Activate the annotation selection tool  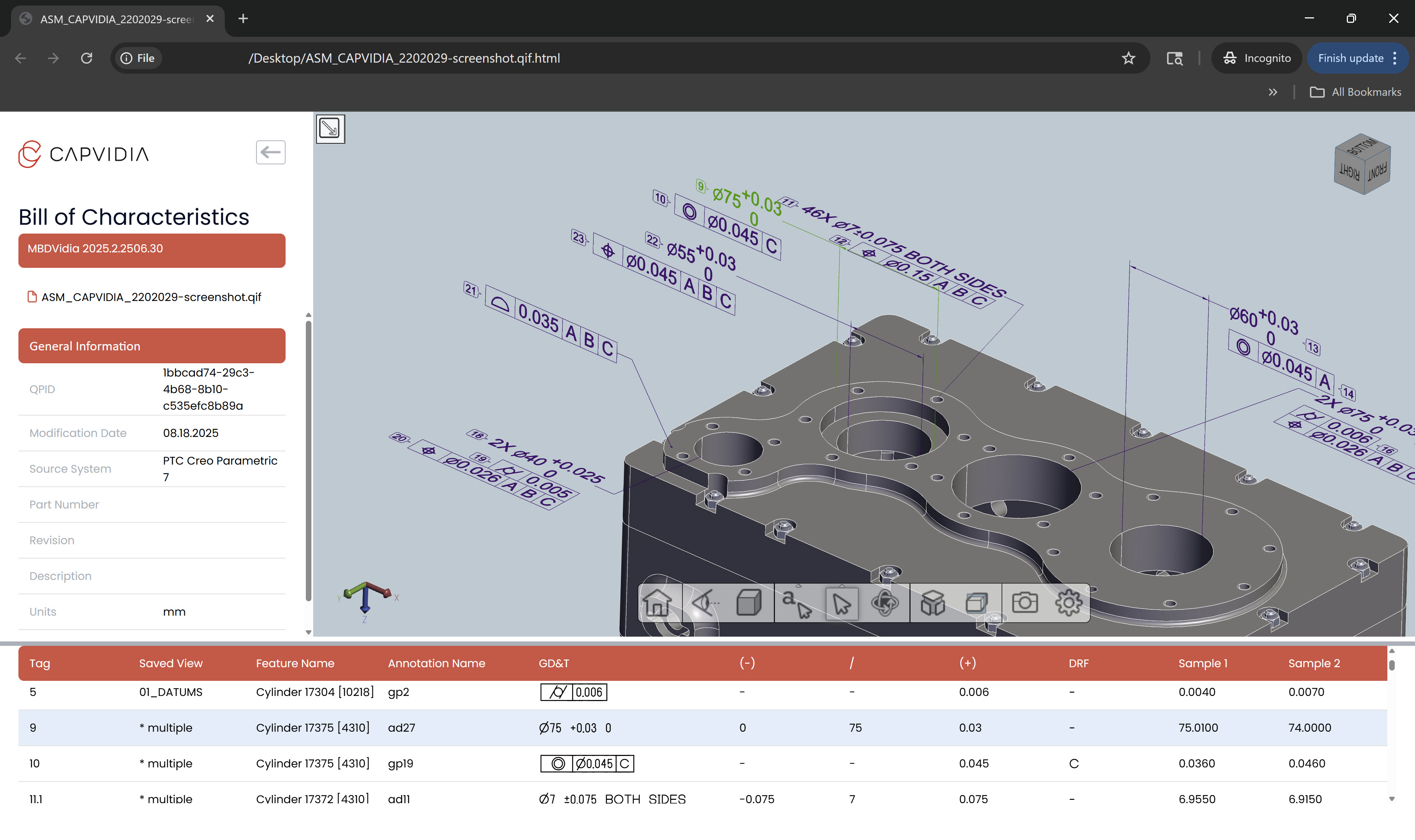point(796,604)
